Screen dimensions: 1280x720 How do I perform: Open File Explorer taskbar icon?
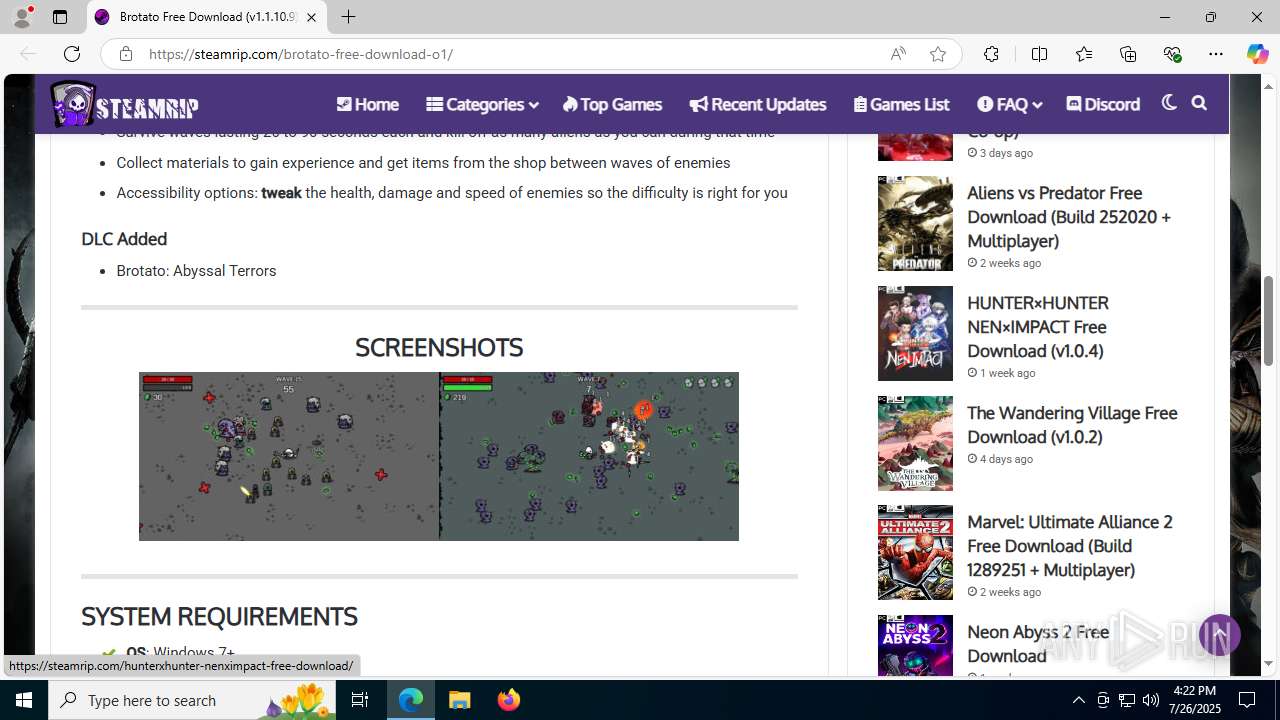459,700
